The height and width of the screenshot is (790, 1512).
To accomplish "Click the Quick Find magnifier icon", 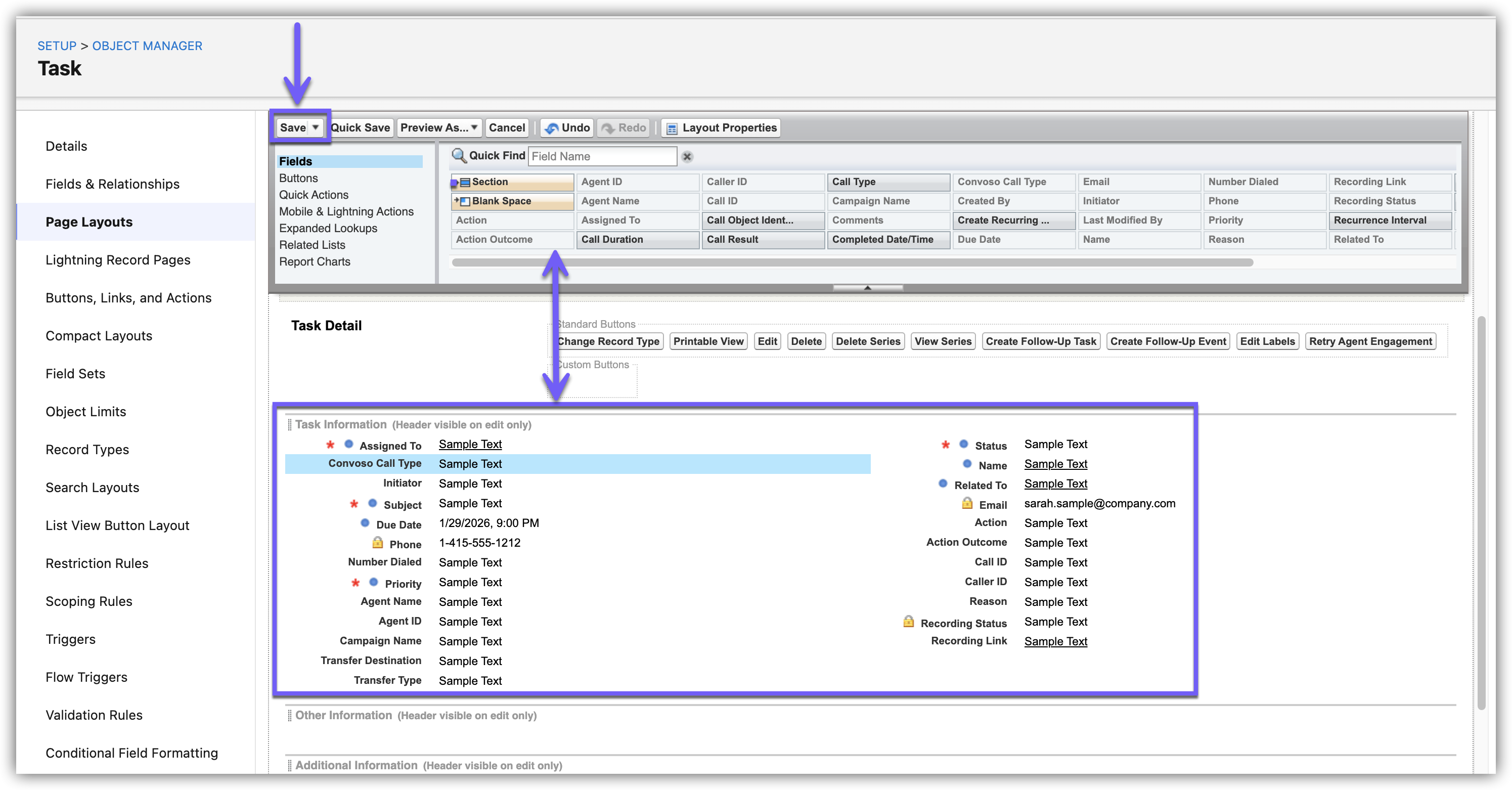I will pyautogui.click(x=459, y=156).
